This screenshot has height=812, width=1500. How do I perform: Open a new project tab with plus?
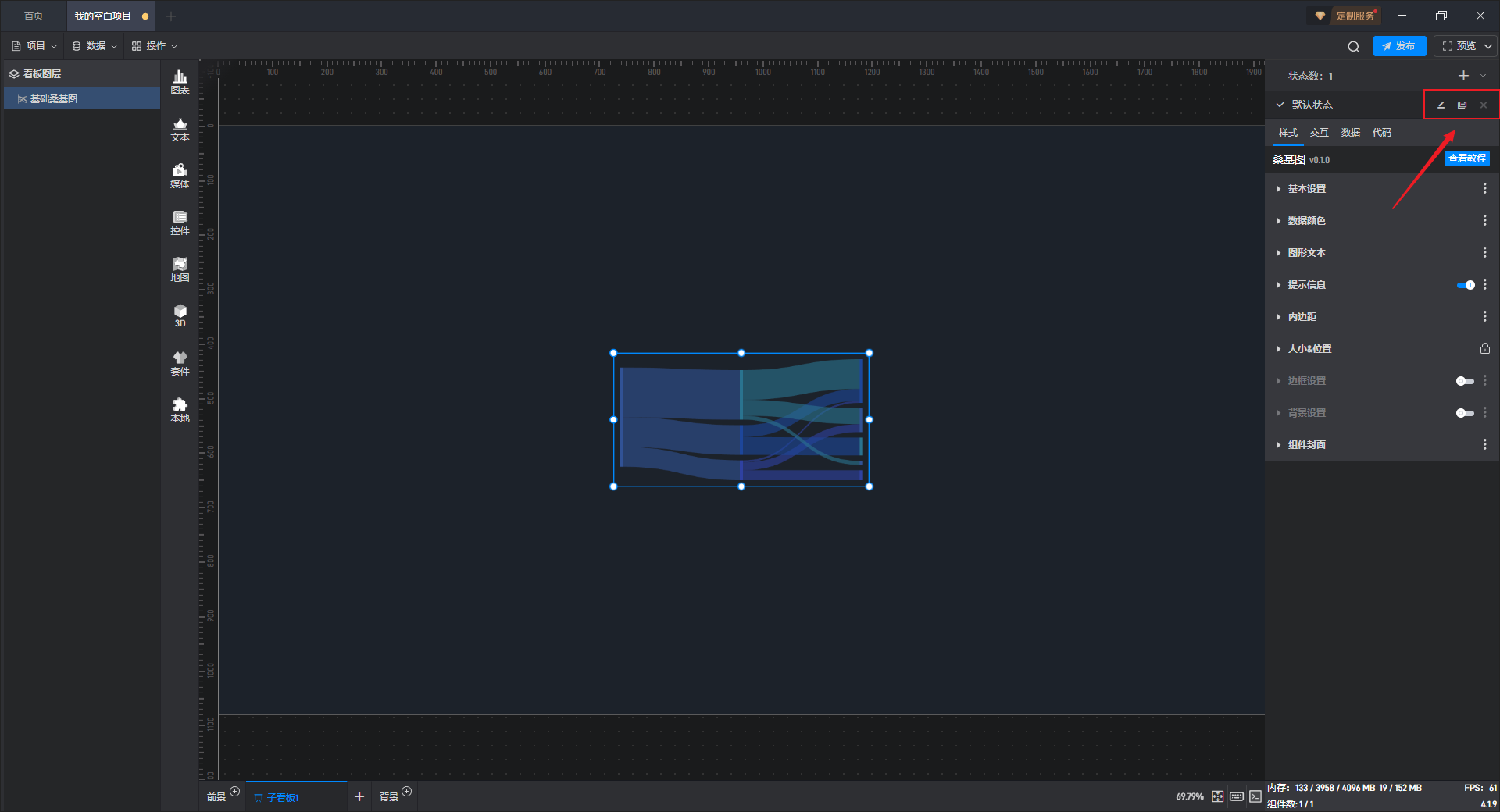[x=171, y=16]
